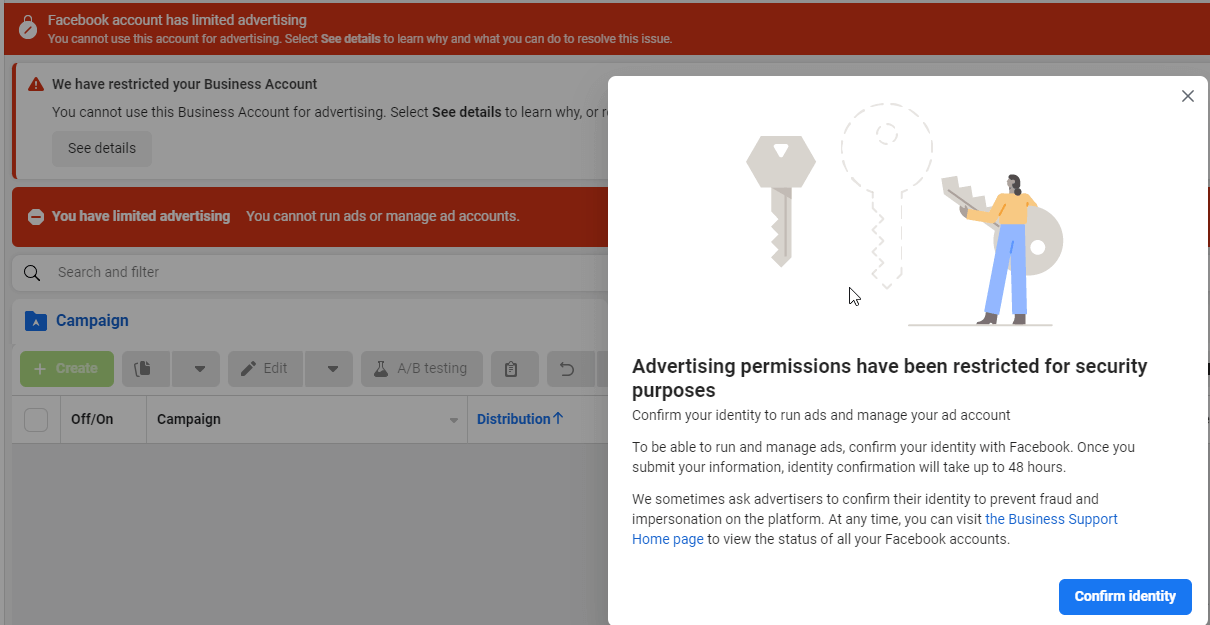Select the A/B testing flask icon
Image resolution: width=1210 pixels, height=625 pixels.
coord(380,368)
